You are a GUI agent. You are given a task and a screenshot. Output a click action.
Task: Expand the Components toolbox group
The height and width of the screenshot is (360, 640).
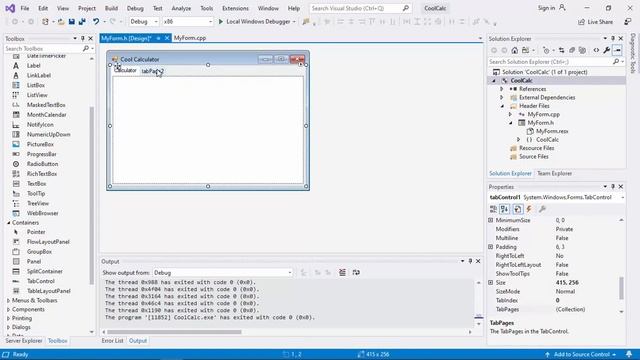pos(9,309)
